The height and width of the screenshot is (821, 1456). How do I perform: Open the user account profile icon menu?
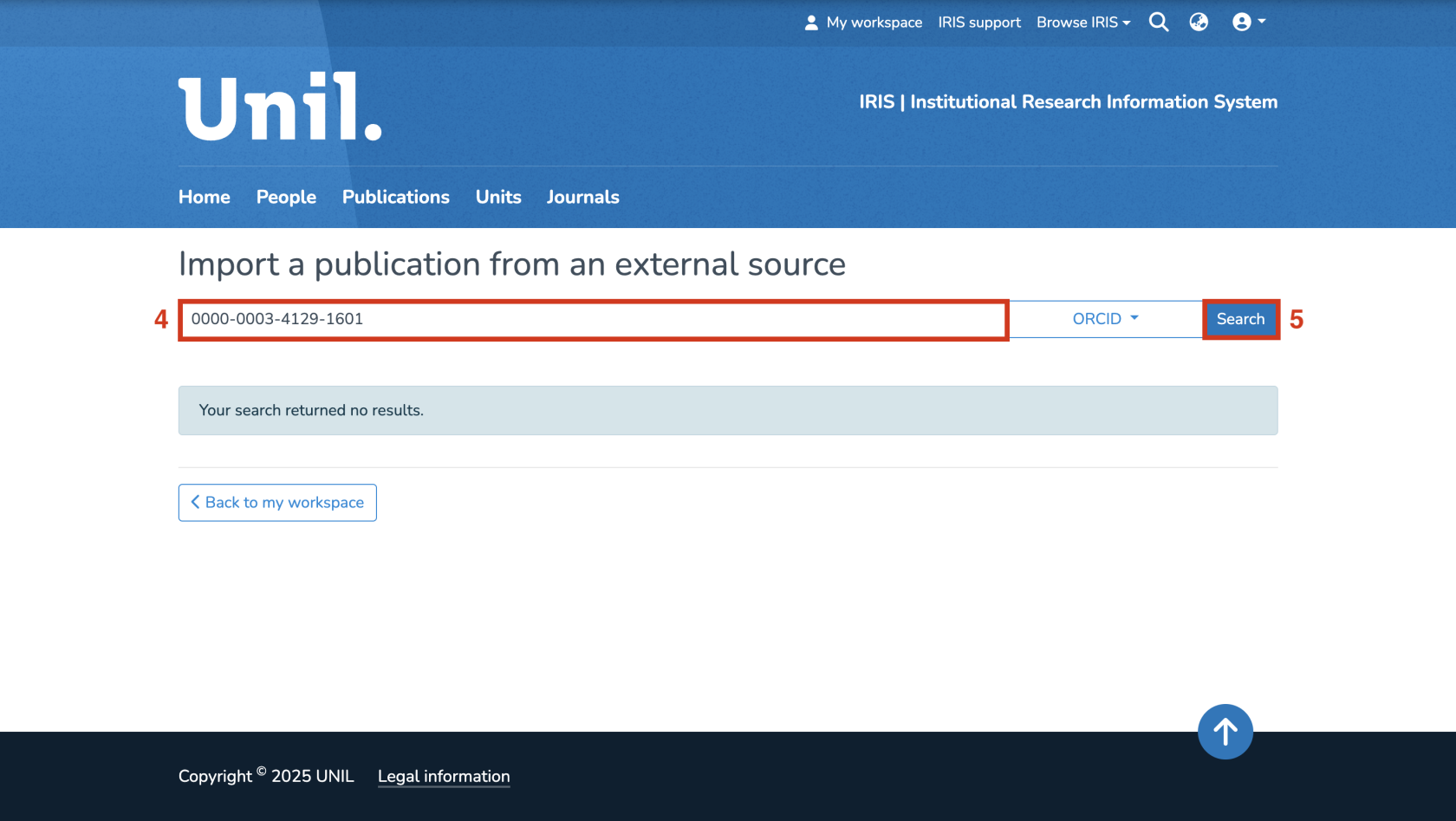[x=1248, y=23]
